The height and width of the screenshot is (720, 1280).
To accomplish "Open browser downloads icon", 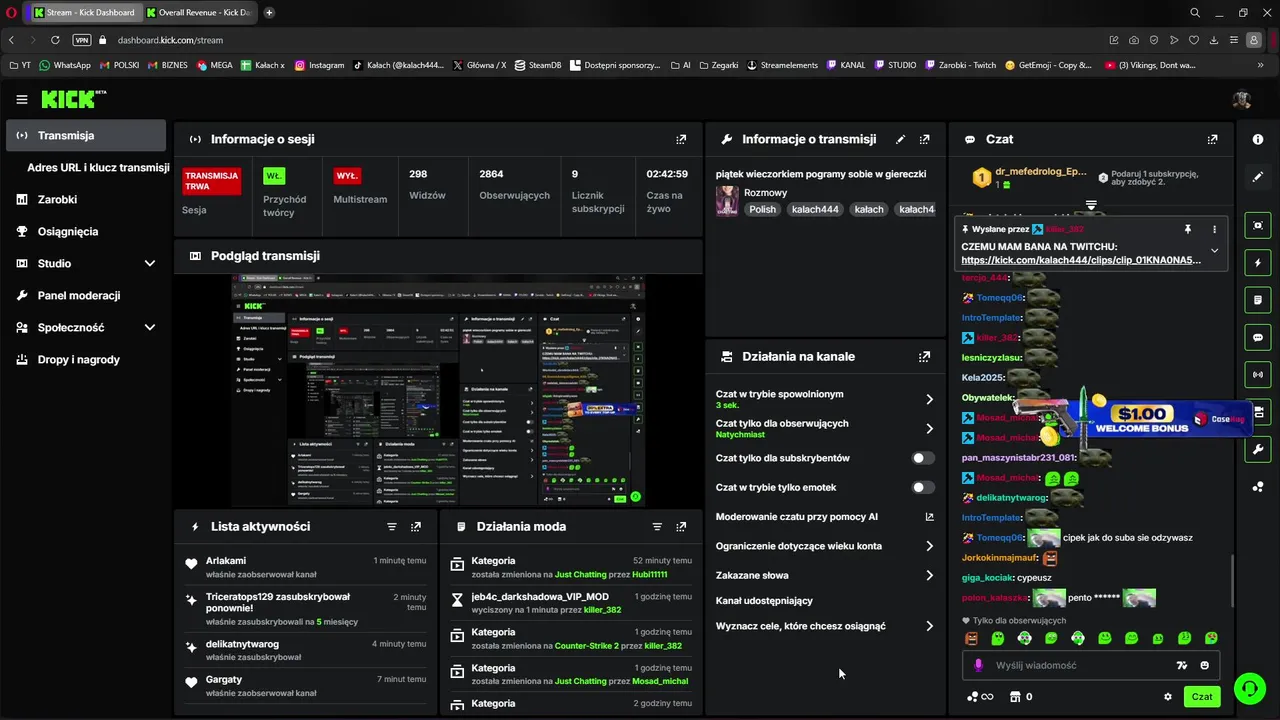I will click(1213, 40).
